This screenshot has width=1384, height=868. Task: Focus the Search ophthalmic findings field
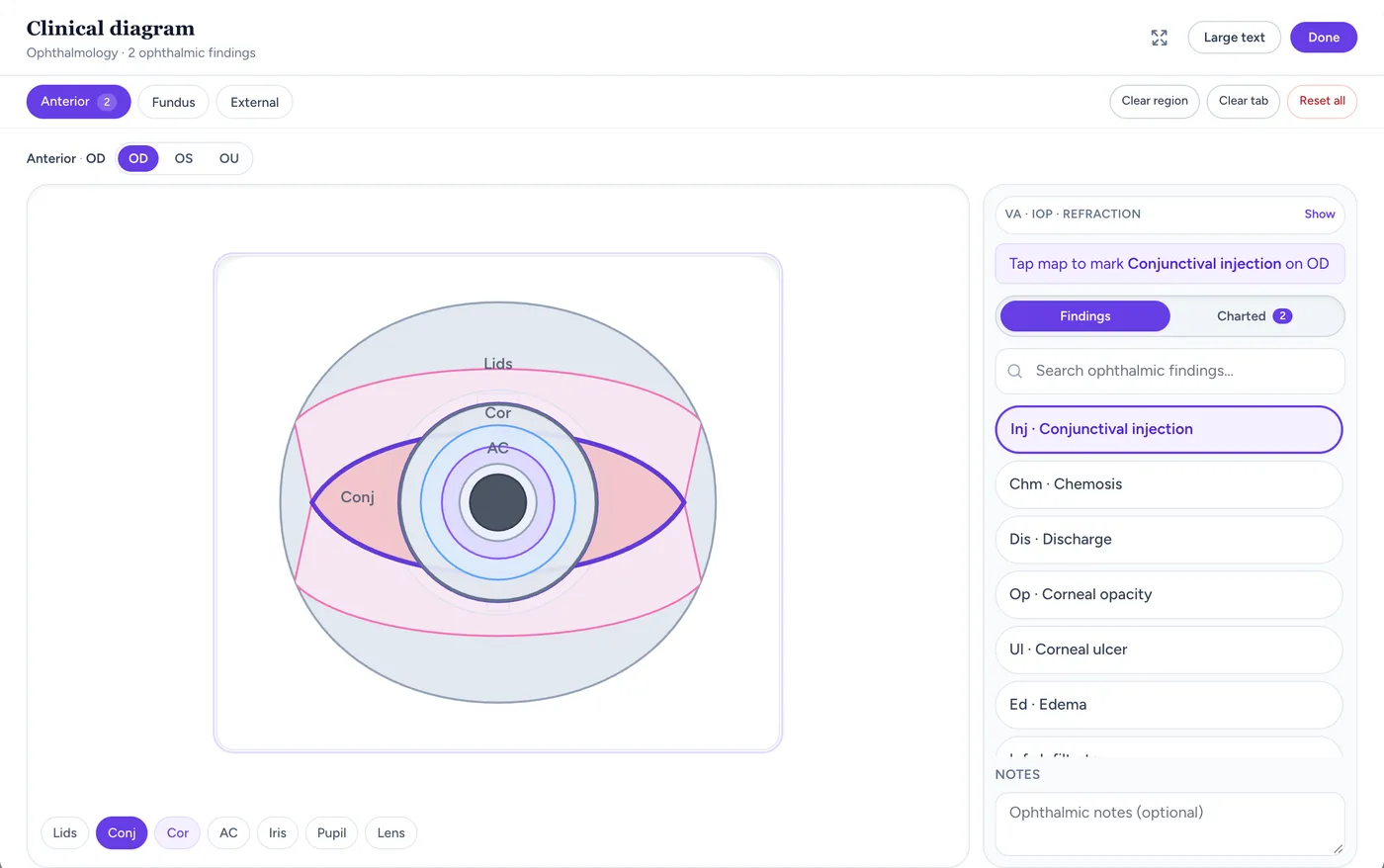1169,372
